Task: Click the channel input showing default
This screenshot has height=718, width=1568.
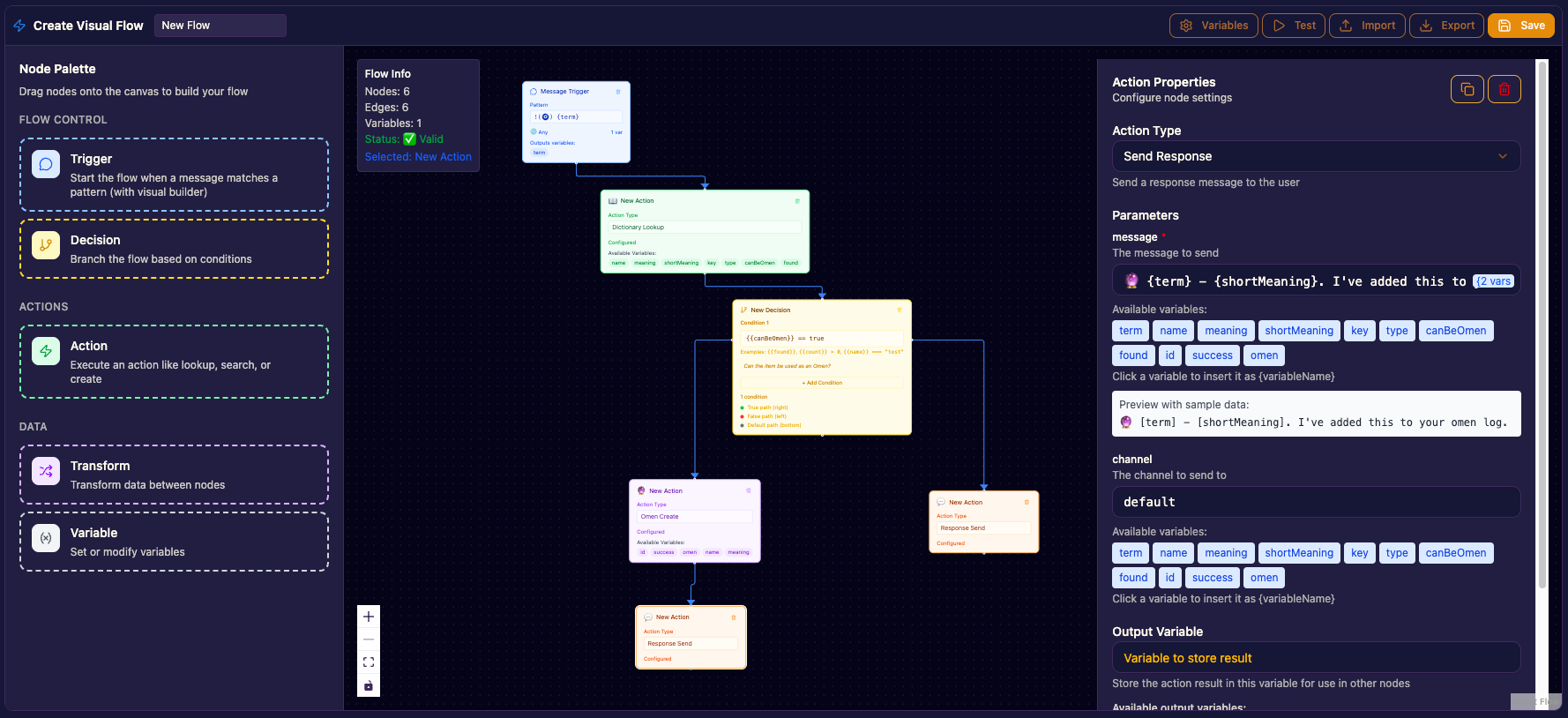Action: tap(1316, 502)
